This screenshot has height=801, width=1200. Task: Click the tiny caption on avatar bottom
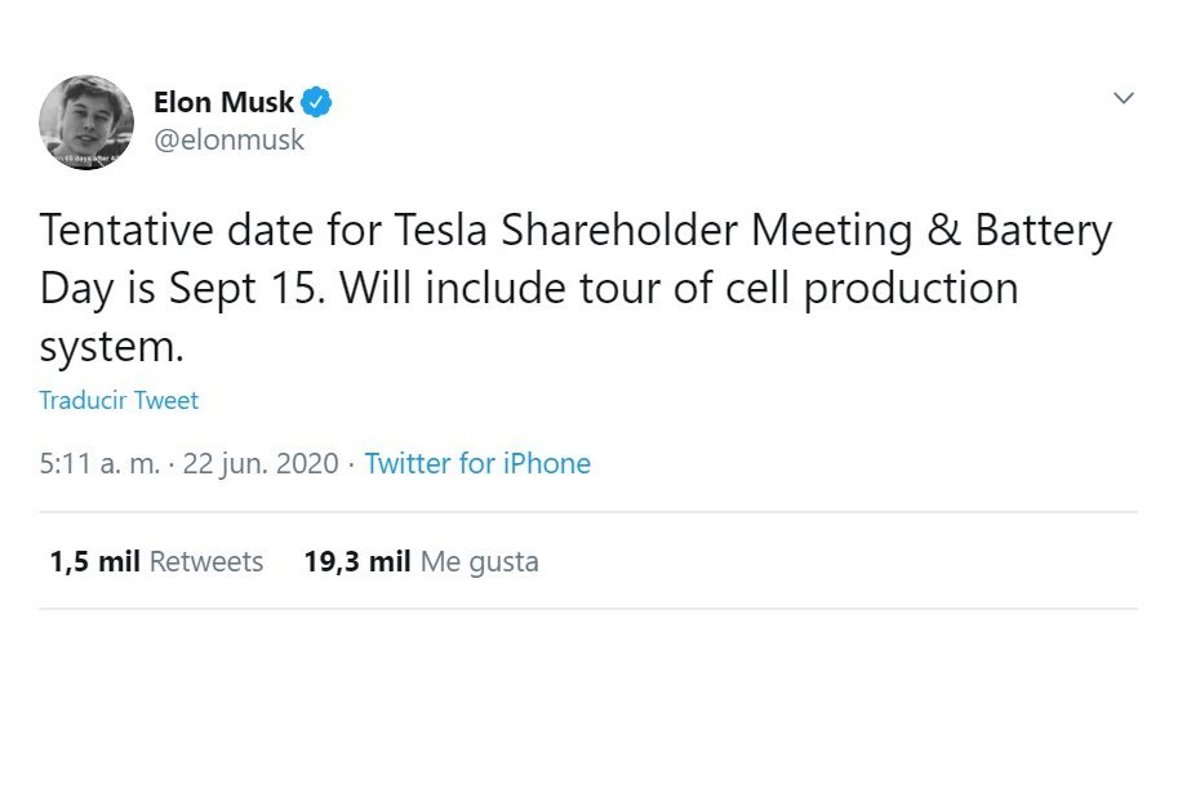click(85, 158)
